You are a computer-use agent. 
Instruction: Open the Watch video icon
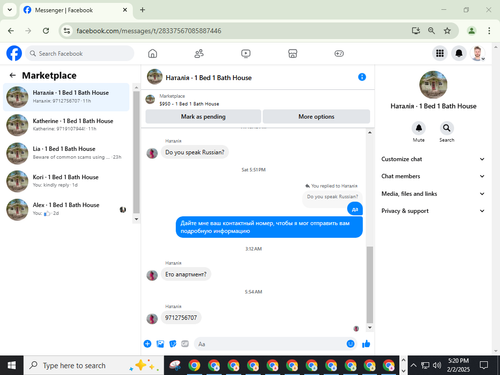click(x=246, y=53)
